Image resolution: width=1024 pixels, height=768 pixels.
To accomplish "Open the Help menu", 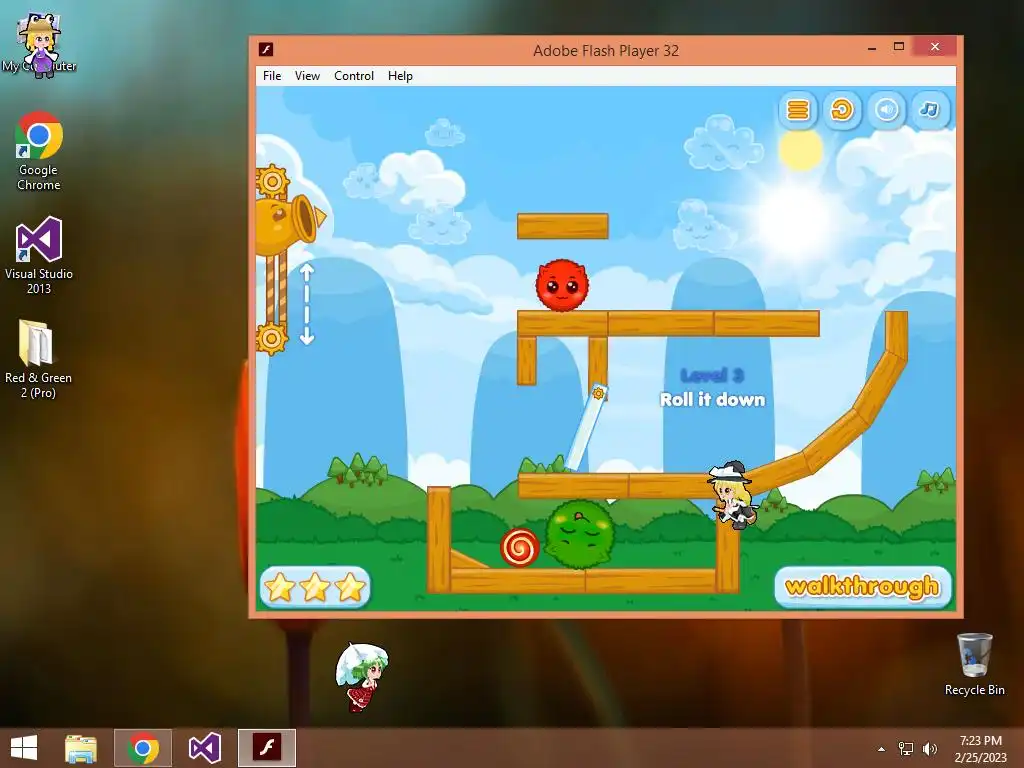I will coord(400,76).
